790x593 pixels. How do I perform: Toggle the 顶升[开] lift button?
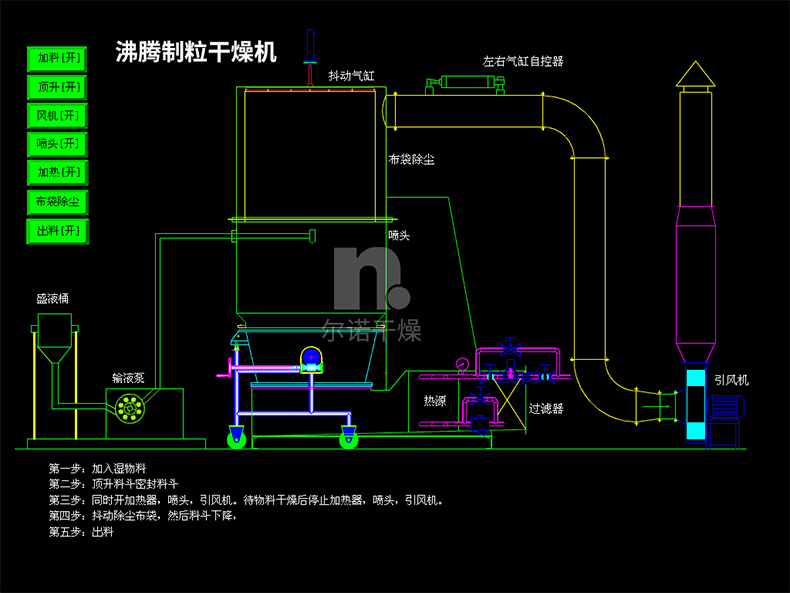57,87
